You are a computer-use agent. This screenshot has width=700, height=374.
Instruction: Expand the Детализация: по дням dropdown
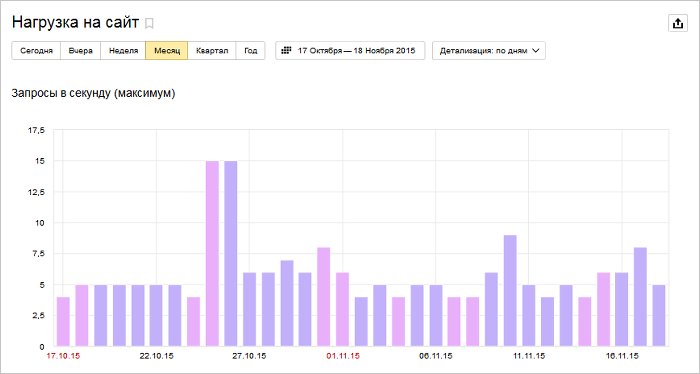pos(489,50)
